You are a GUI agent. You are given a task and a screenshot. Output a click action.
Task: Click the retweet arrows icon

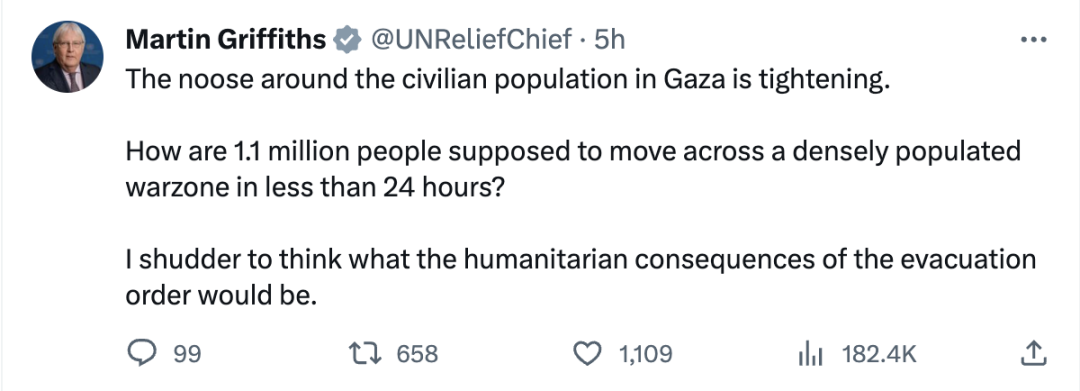coord(364,354)
